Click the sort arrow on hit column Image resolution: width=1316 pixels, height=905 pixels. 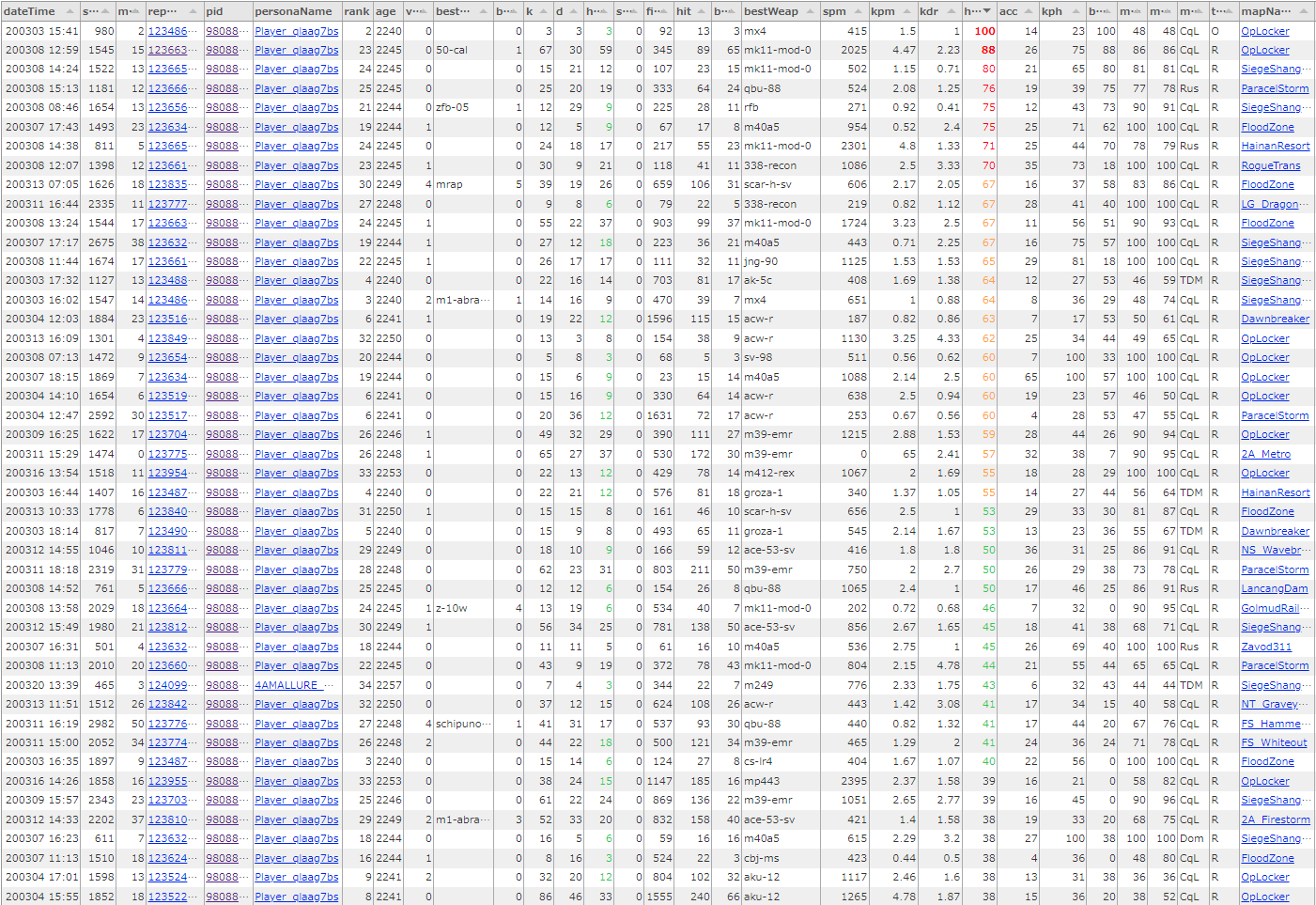click(703, 11)
